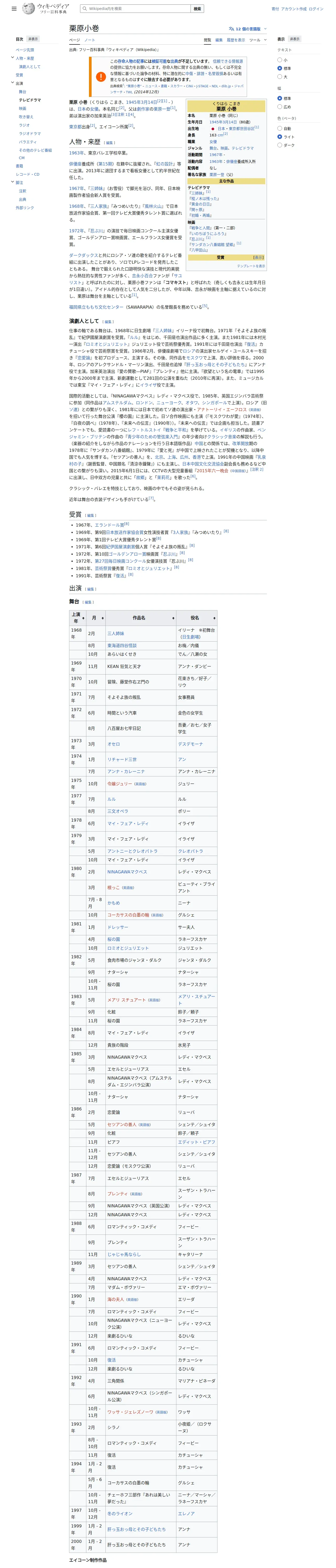Image resolution: width=336 pixels, height=1568 pixels.
Task: Collapse 人物・来歴 section in contents
Action: tap(12, 58)
